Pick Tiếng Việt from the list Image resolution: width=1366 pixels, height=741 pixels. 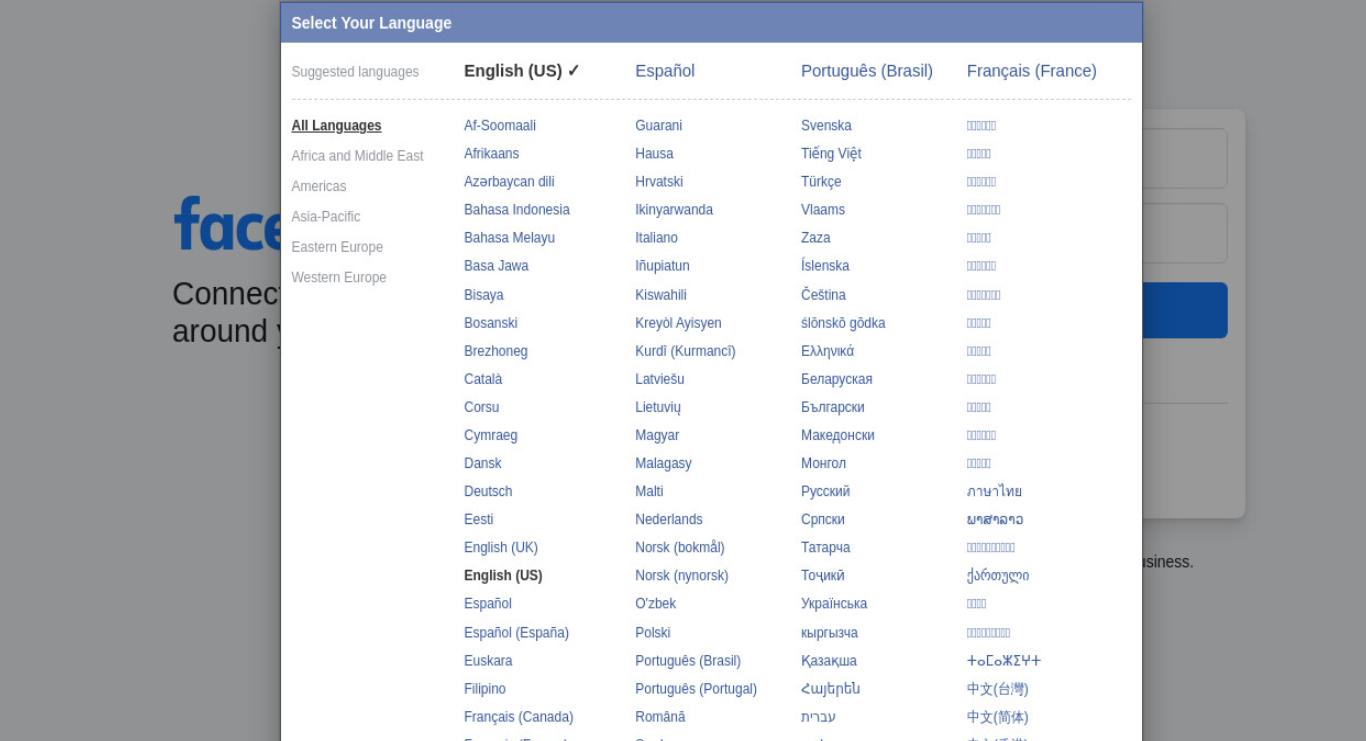[831, 154]
